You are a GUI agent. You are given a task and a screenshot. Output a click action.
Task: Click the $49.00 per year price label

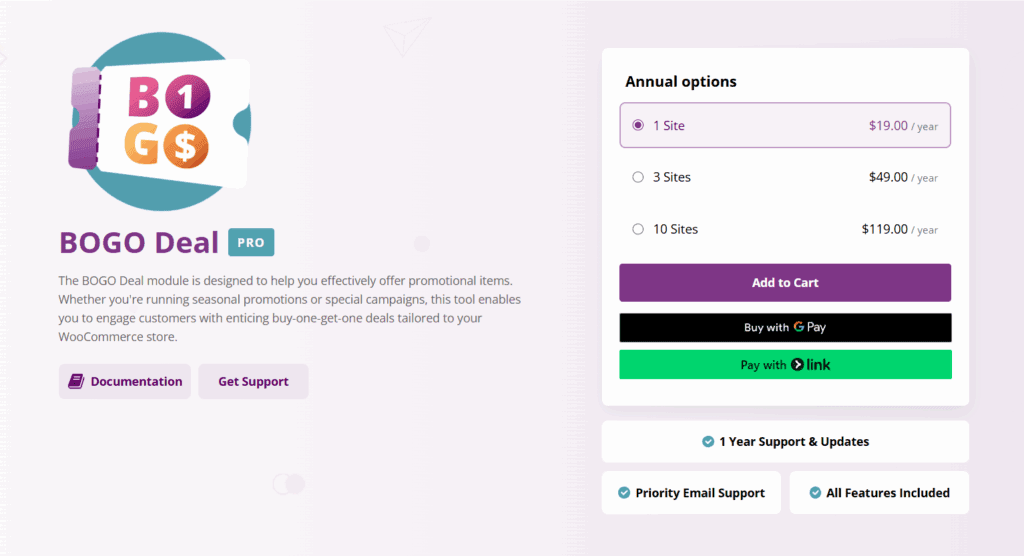coord(903,177)
